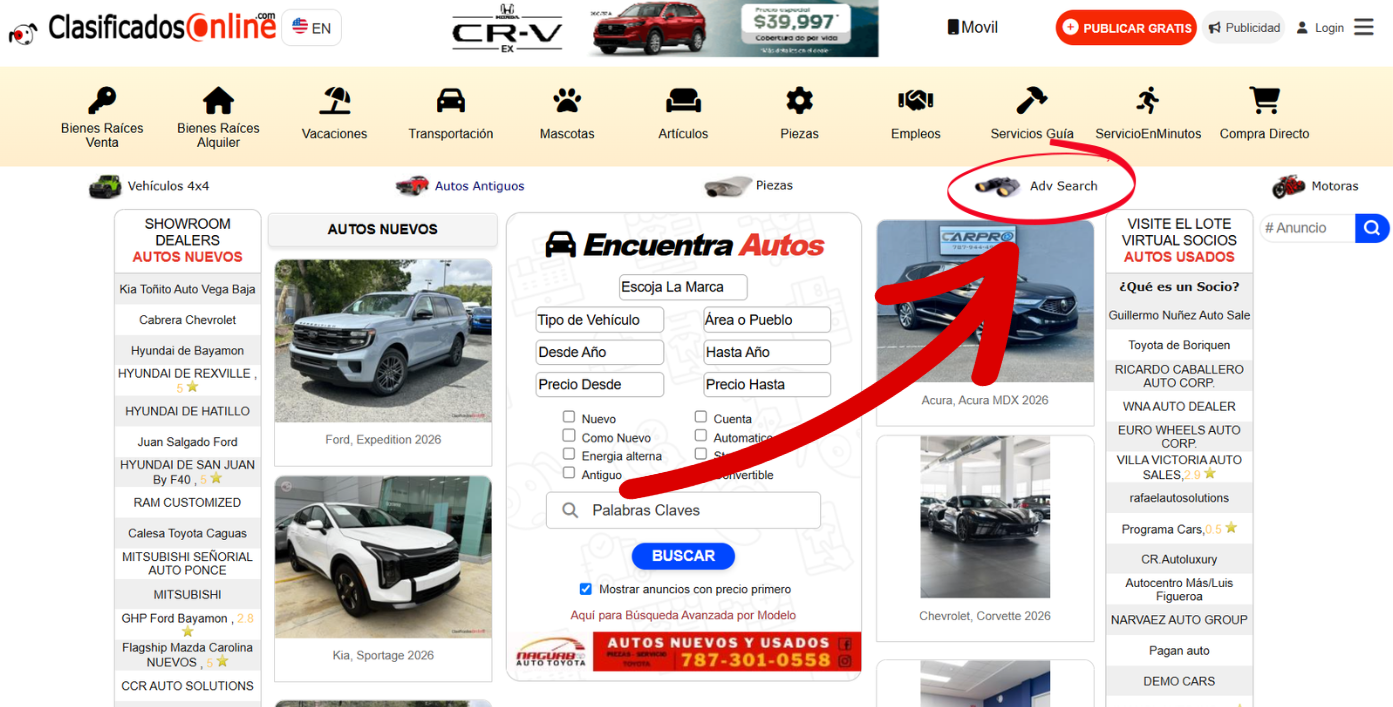The width and height of the screenshot is (1393, 707).
Task: Open the Kia Sportage 2026 photo
Action: (x=383, y=557)
